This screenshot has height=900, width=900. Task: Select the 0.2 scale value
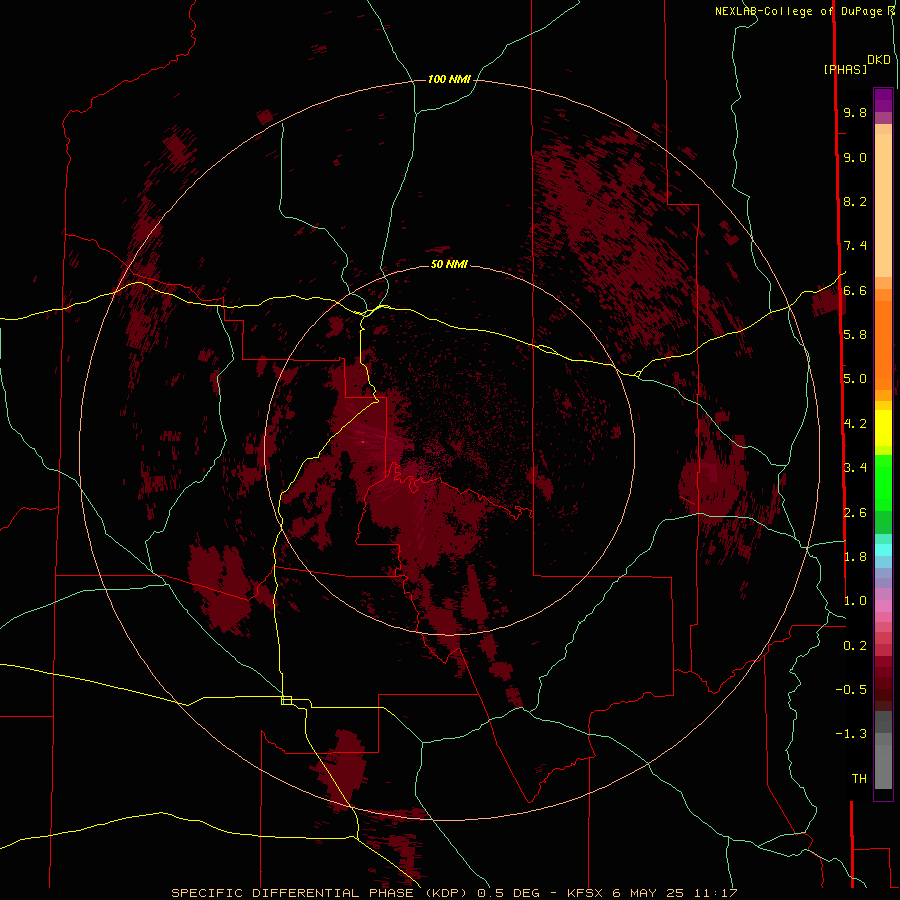855,646
